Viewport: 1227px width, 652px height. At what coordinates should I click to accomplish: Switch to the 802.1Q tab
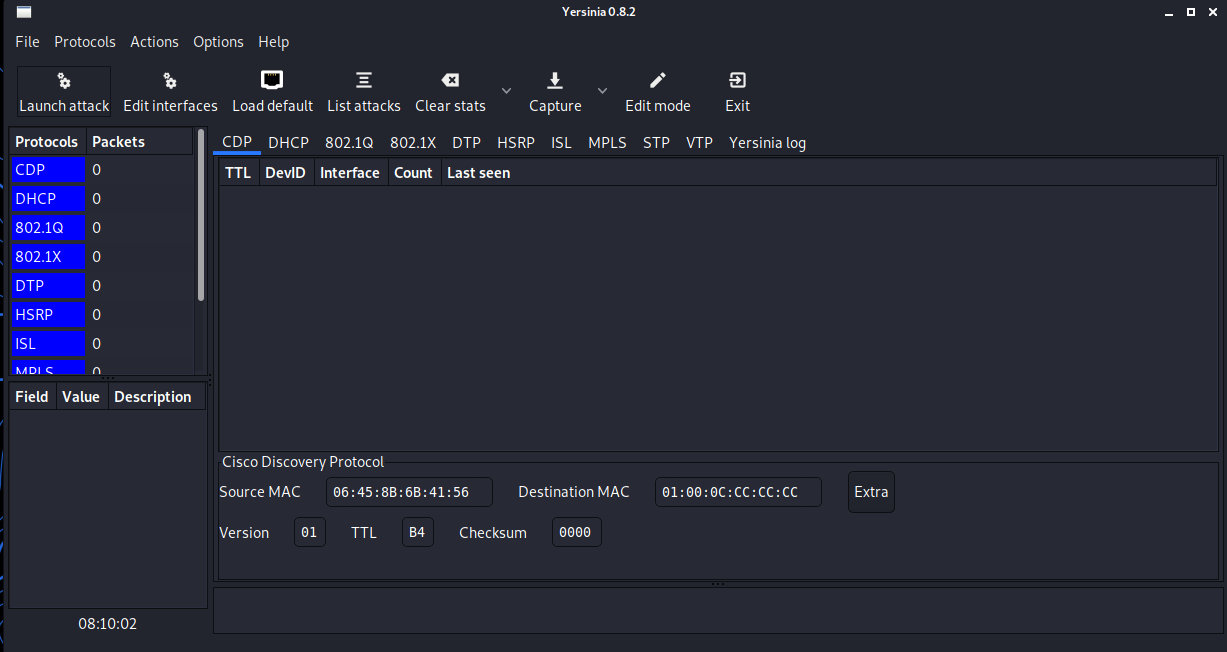(x=349, y=142)
